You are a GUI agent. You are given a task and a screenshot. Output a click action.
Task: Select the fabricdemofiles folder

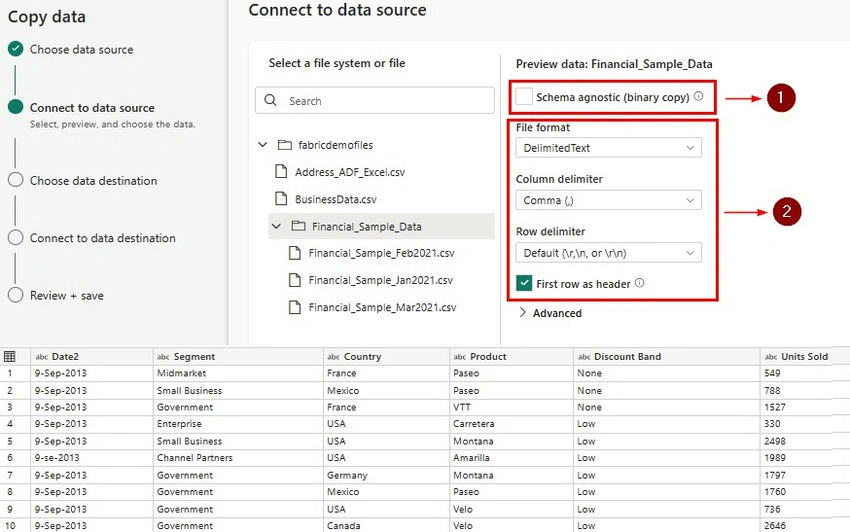(336, 145)
